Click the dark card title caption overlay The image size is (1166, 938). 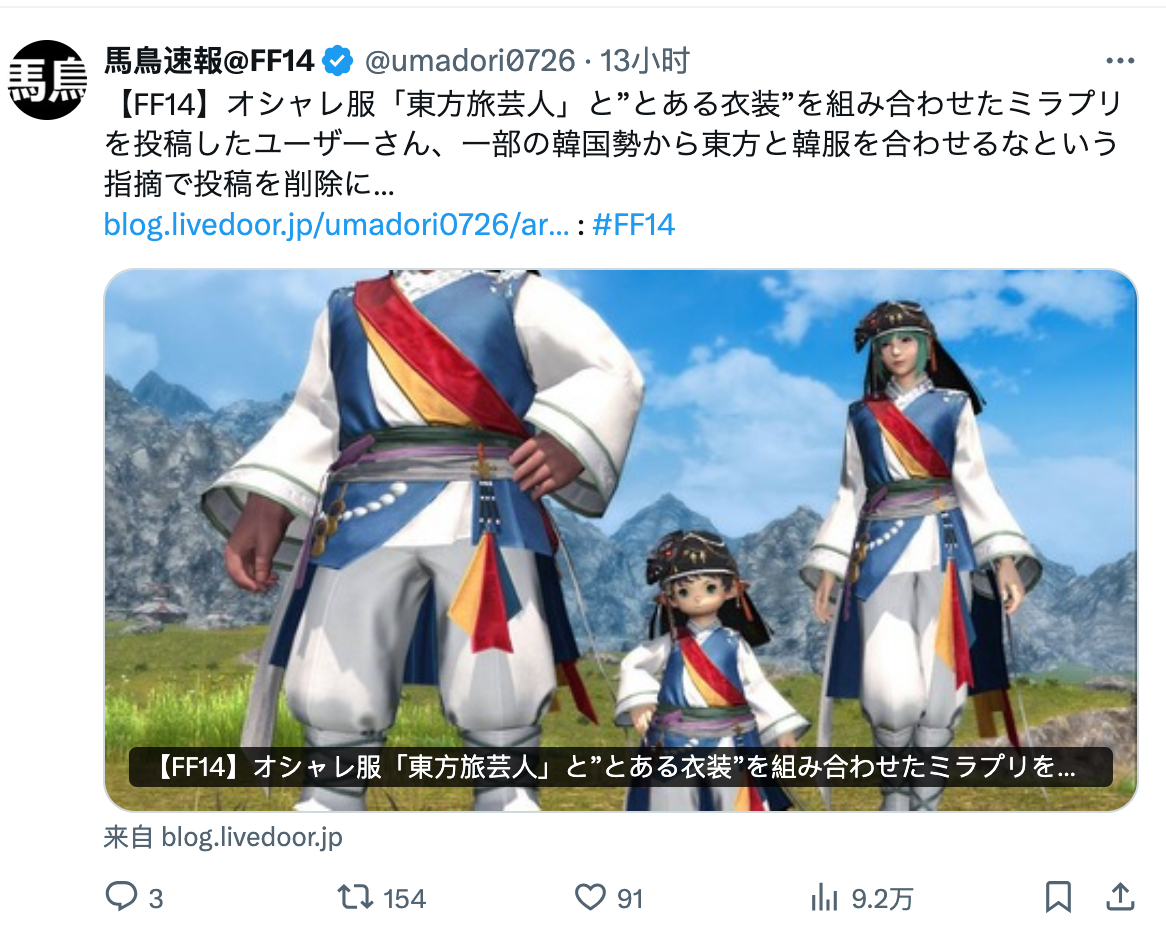tap(620, 767)
